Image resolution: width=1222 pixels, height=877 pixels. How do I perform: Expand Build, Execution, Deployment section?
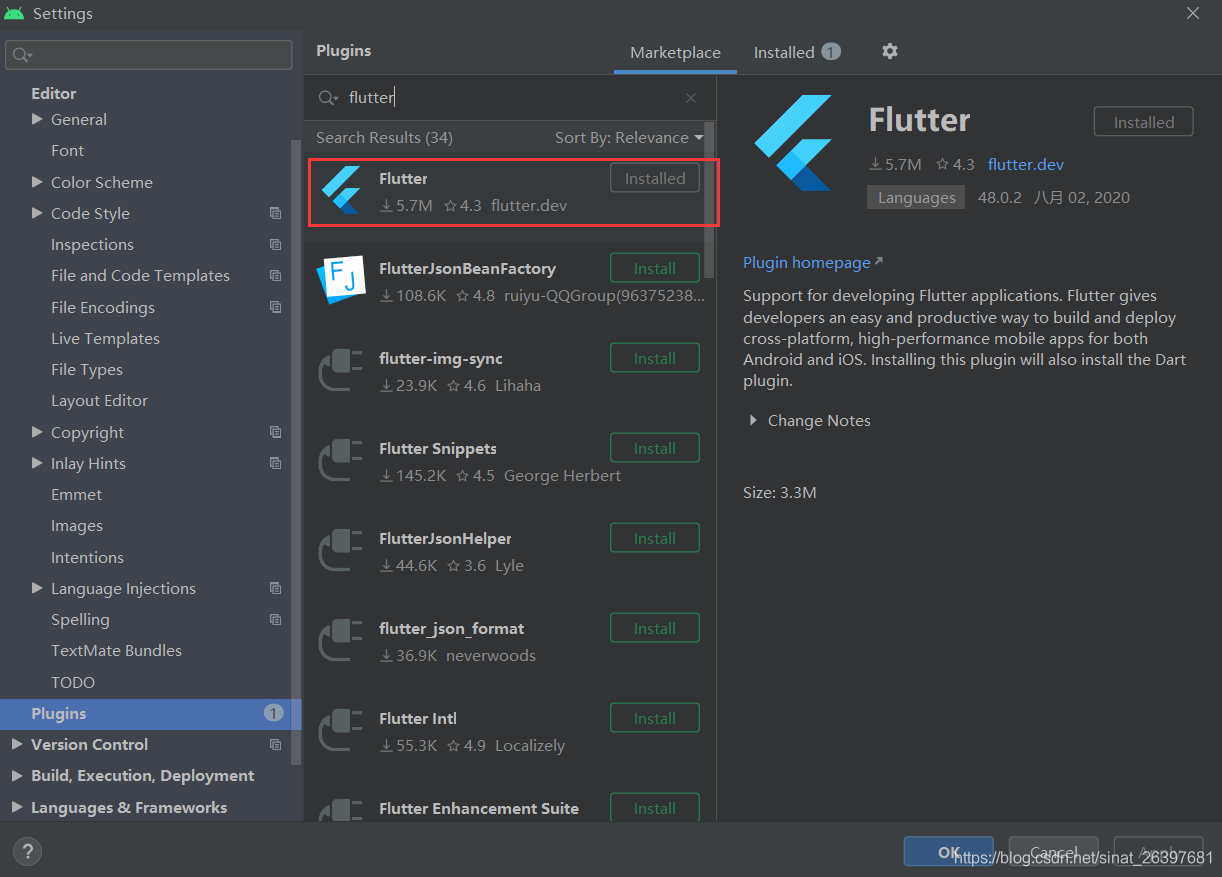coord(17,775)
